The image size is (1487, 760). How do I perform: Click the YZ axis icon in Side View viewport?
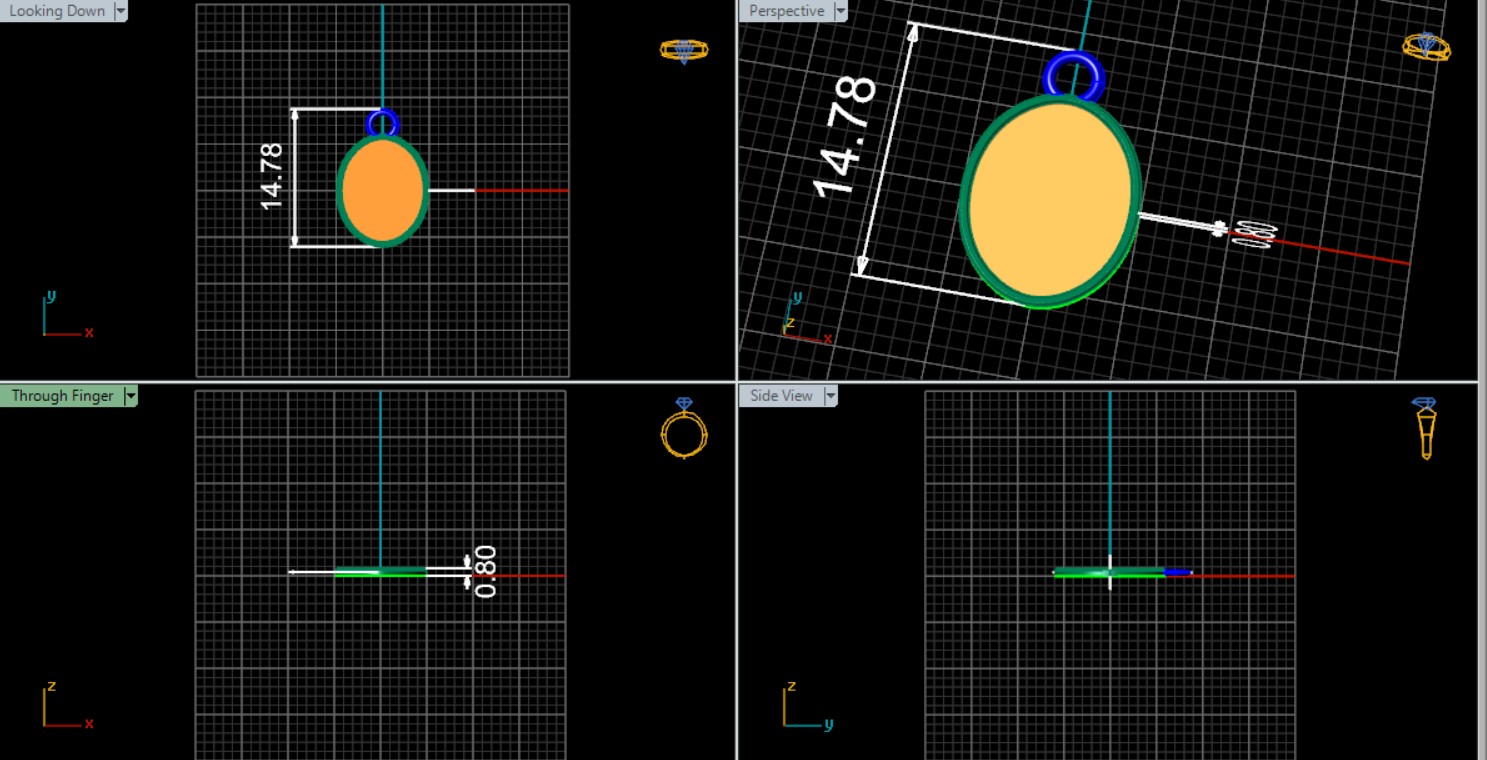click(802, 707)
